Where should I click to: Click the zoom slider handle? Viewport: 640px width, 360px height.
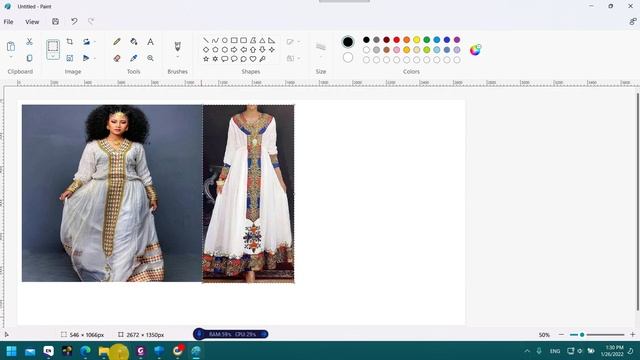click(582, 335)
